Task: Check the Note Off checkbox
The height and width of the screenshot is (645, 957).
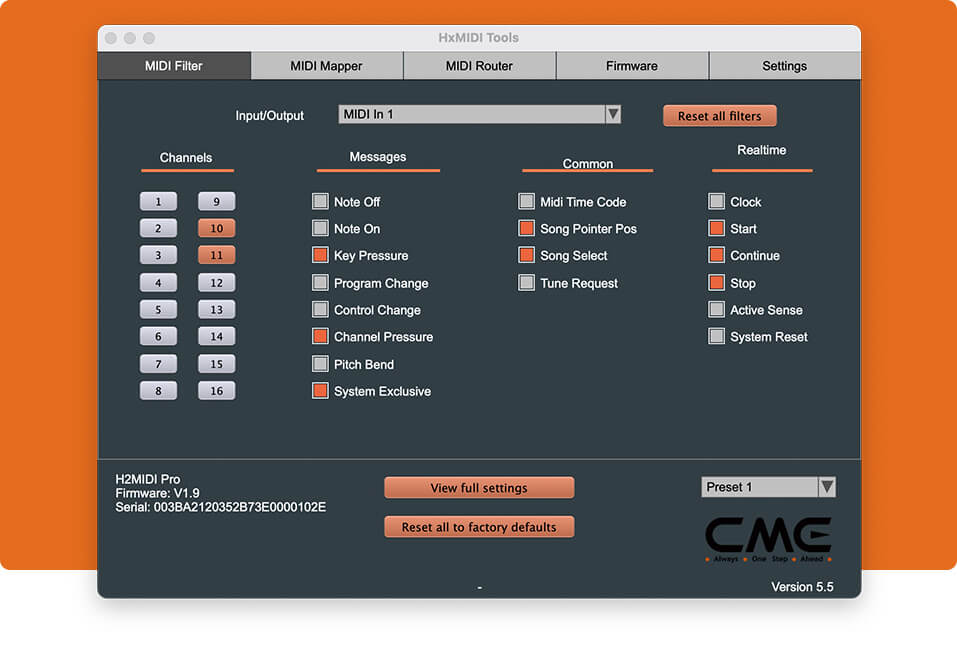Action: (x=320, y=202)
